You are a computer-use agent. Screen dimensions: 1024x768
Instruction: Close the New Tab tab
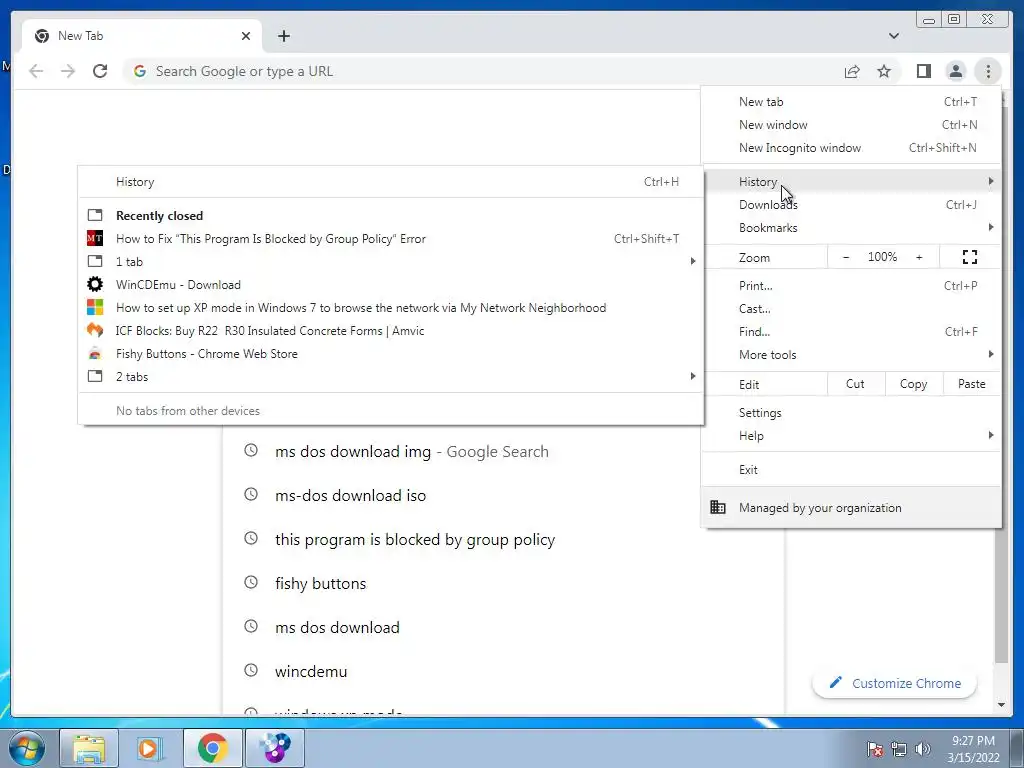pyautogui.click(x=246, y=36)
